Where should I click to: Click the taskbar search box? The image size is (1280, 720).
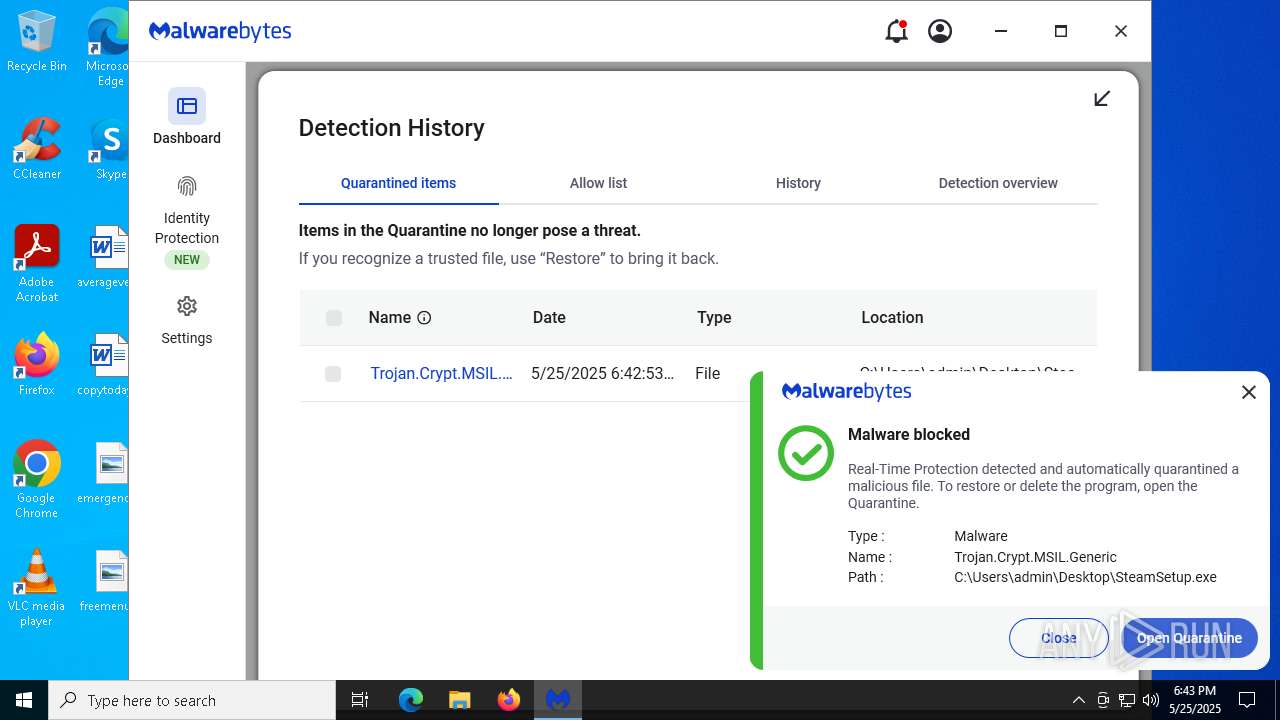click(x=192, y=700)
